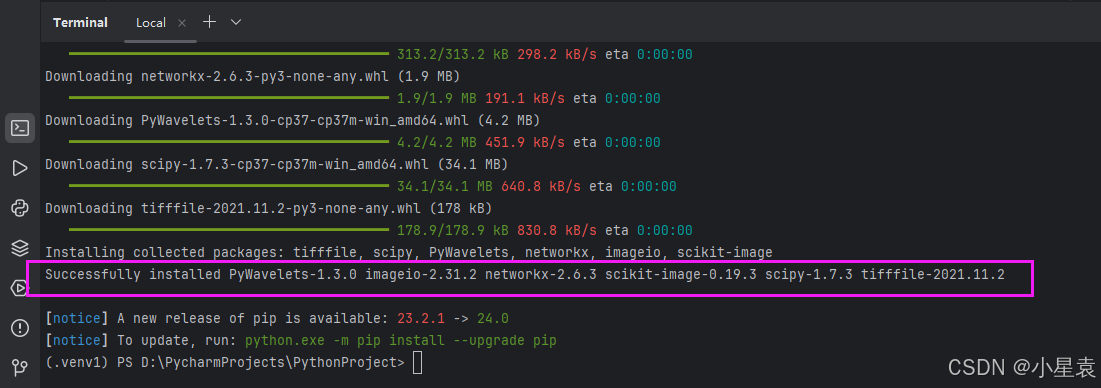Open the Python Console sidebar icon
1101x388 pixels.
[20, 208]
